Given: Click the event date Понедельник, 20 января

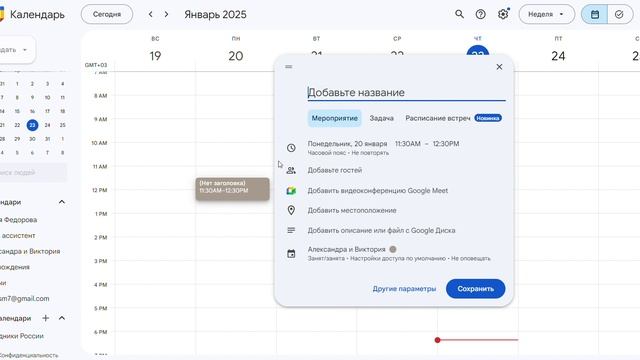Looking at the screenshot, I should (347, 144).
